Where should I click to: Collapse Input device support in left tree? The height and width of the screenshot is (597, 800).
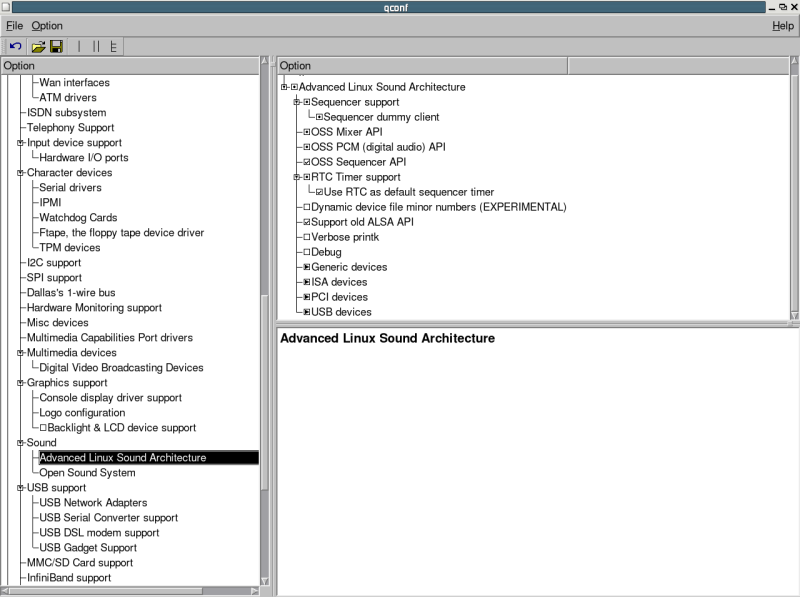coord(20,143)
